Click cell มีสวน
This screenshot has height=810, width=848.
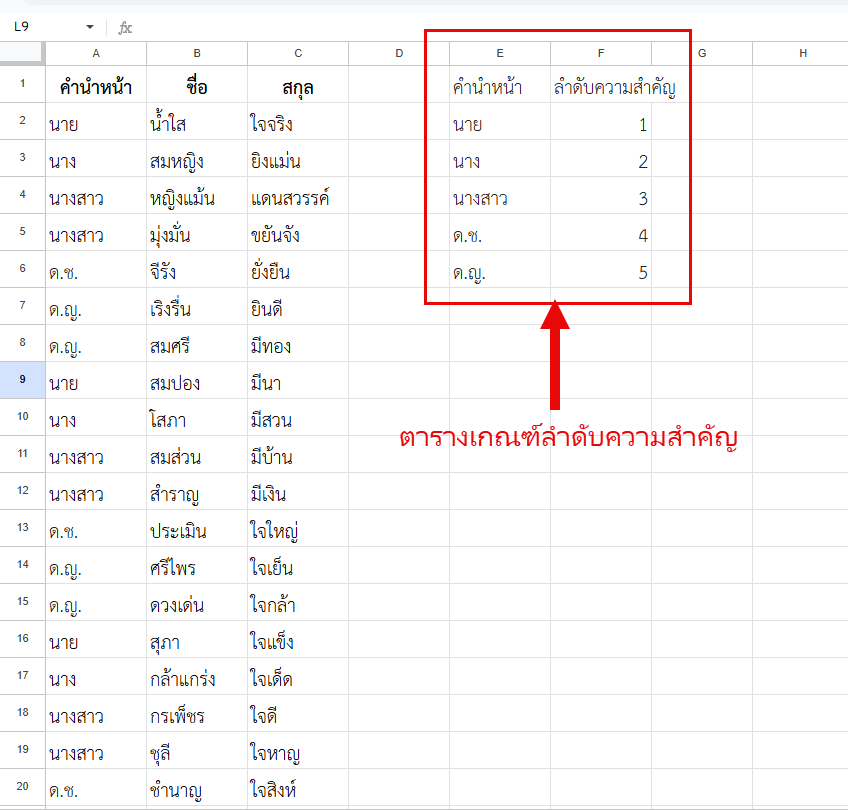point(298,417)
